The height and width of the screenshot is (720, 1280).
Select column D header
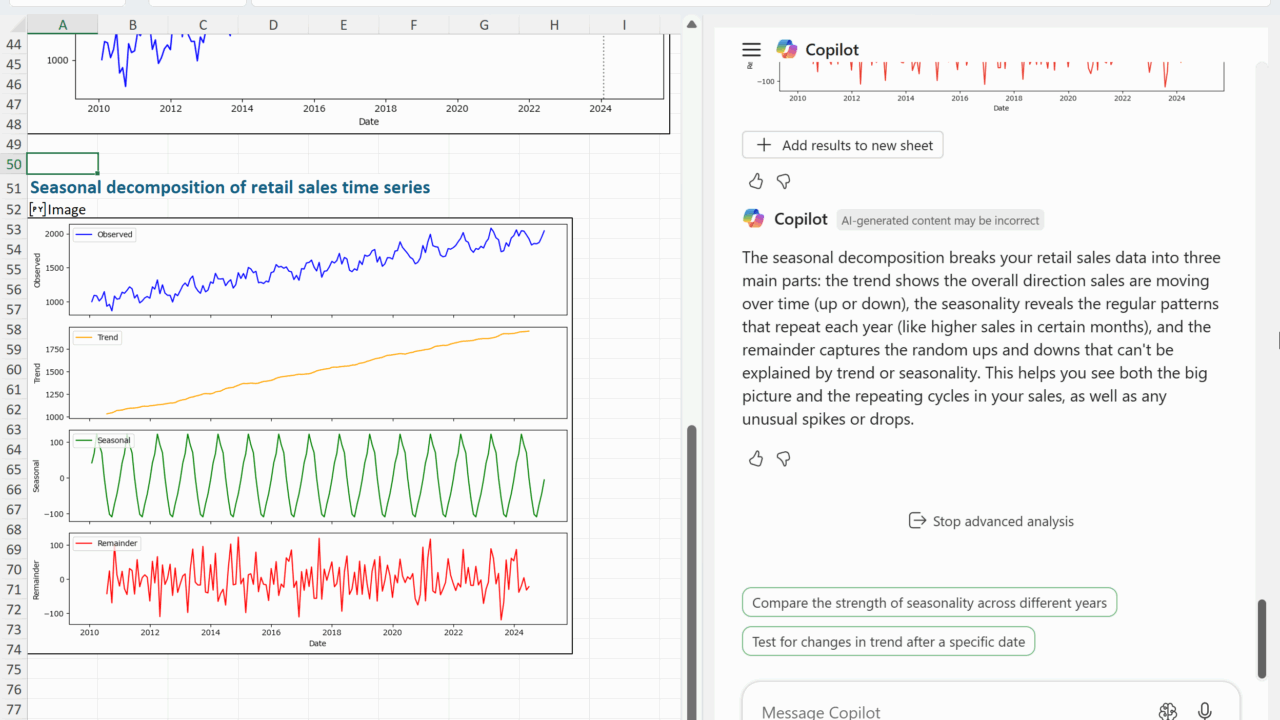[273, 24]
